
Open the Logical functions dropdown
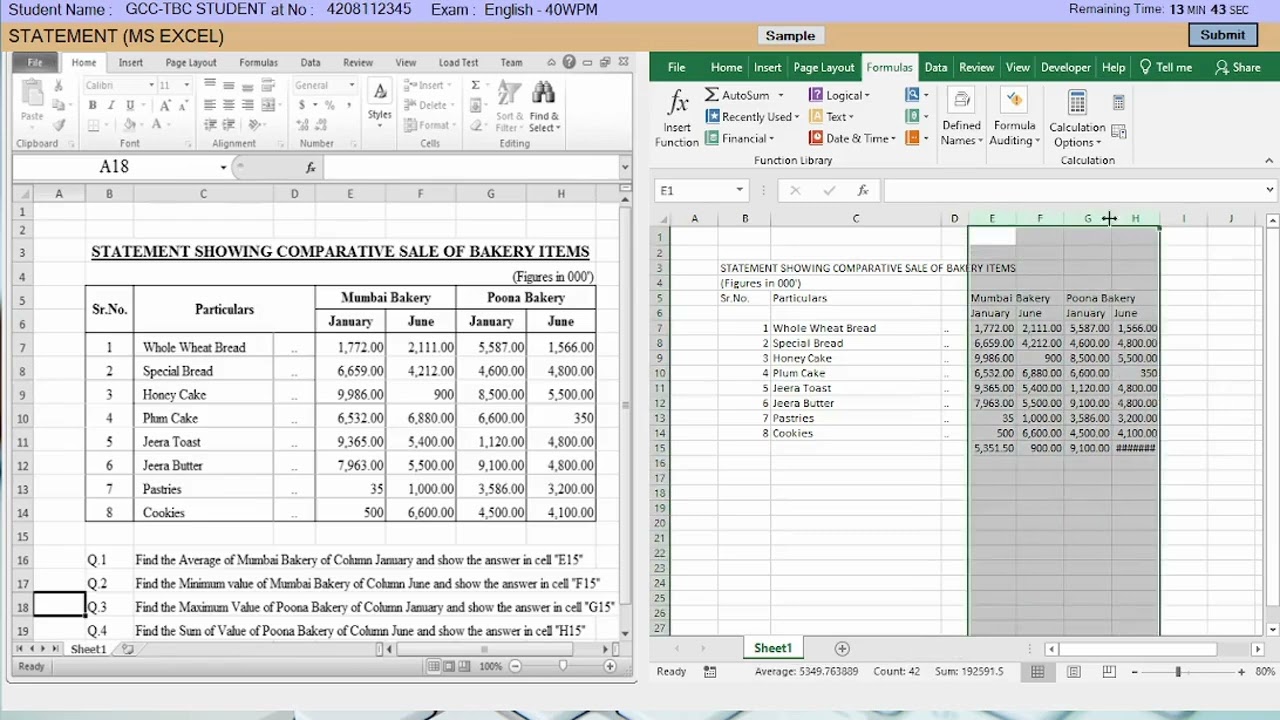point(839,95)
